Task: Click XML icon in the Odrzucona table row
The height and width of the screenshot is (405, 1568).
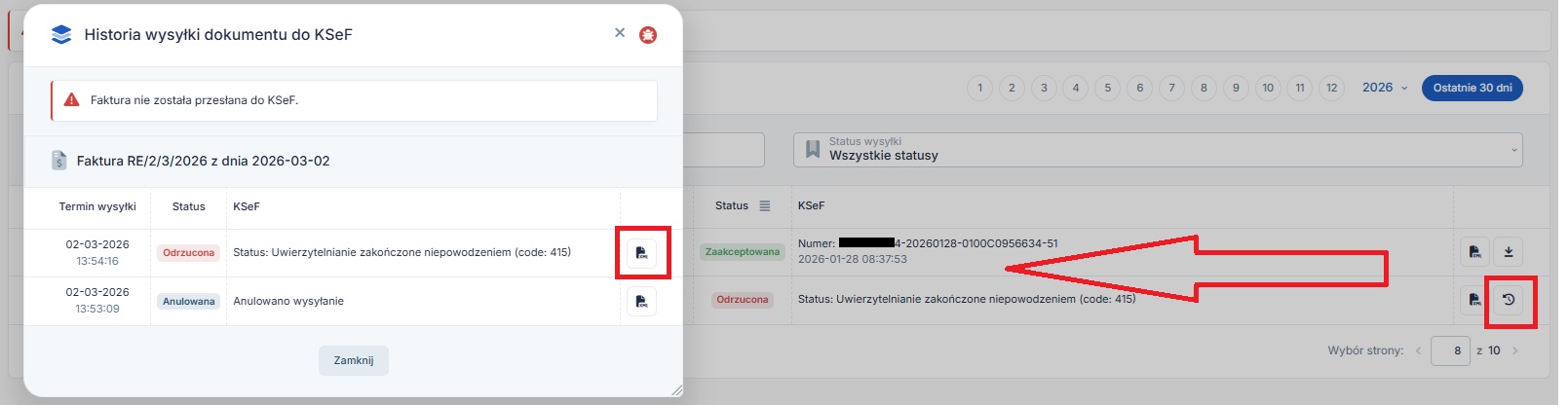Action: 1474,300
